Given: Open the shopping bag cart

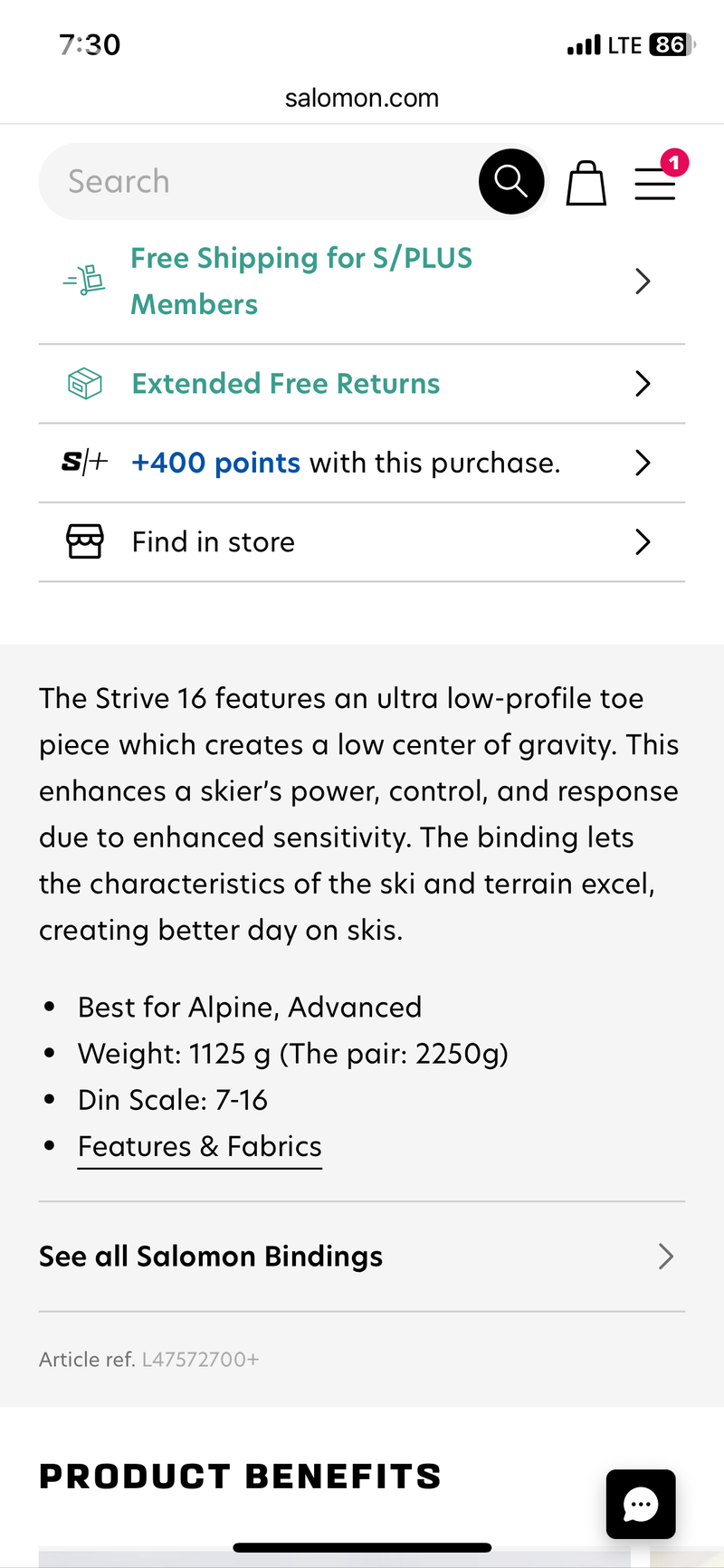Looking at the screenshot, I should coord(586,183).
